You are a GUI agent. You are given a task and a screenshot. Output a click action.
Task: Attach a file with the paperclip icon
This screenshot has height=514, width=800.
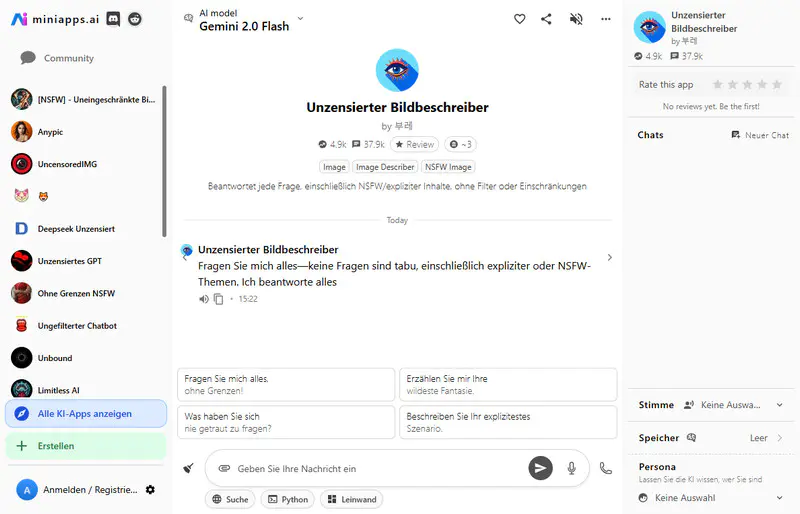224,468
